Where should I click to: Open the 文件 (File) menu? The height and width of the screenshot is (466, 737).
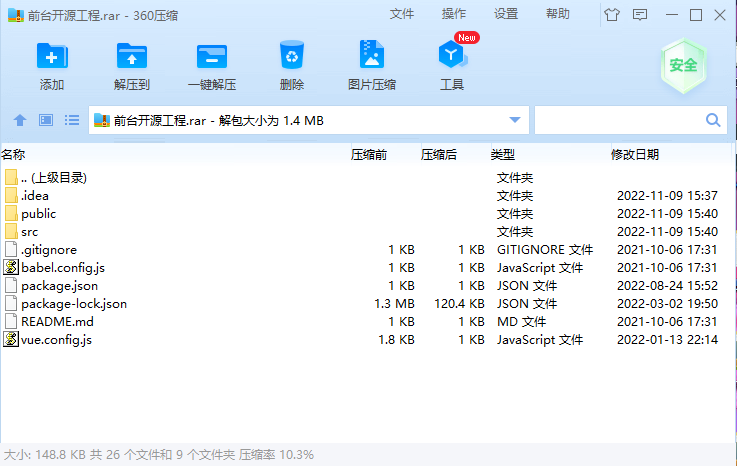coord(401,14)
